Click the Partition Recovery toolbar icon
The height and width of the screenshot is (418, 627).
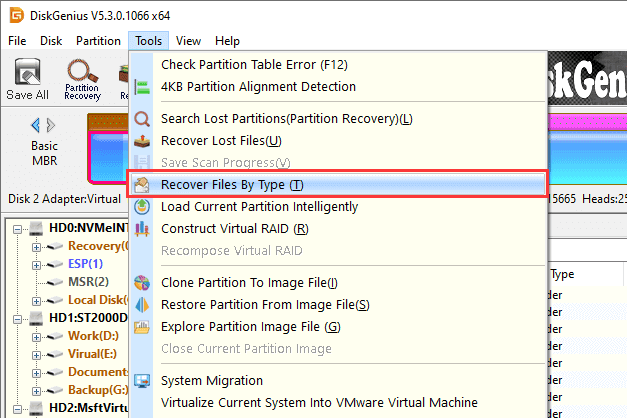tap(82, 73)
